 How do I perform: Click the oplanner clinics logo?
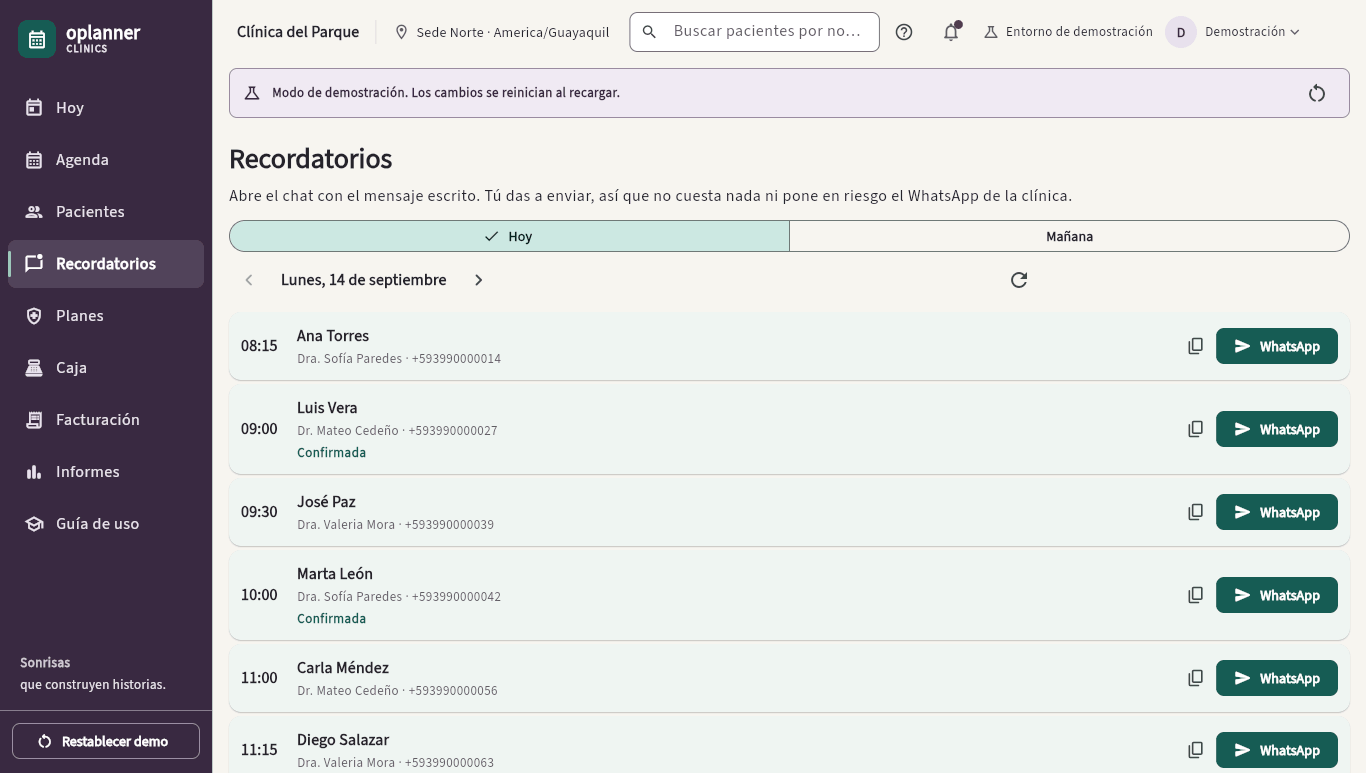coord(80,39)
